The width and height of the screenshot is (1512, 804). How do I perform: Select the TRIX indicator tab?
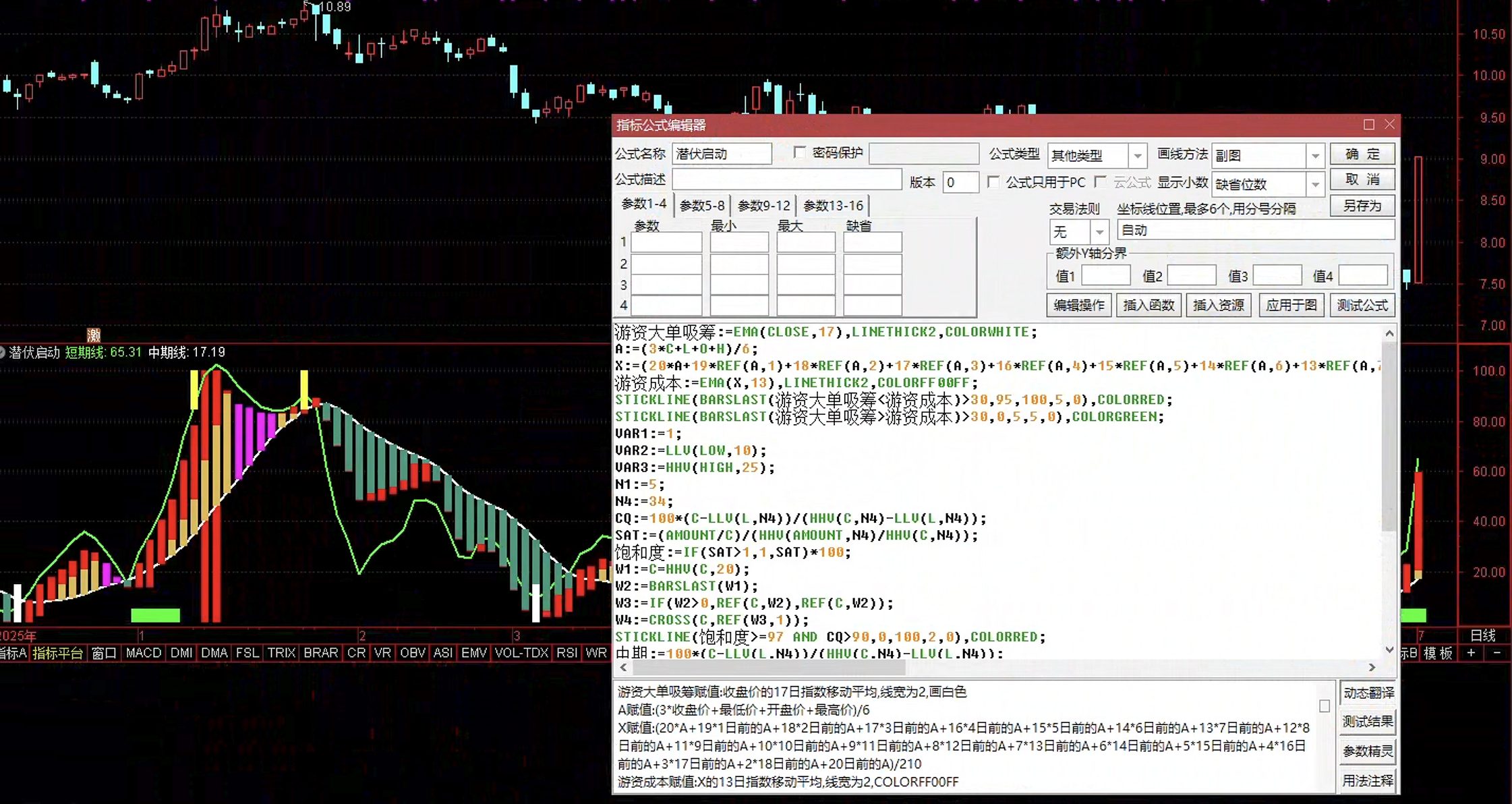(x=281, y=653)
